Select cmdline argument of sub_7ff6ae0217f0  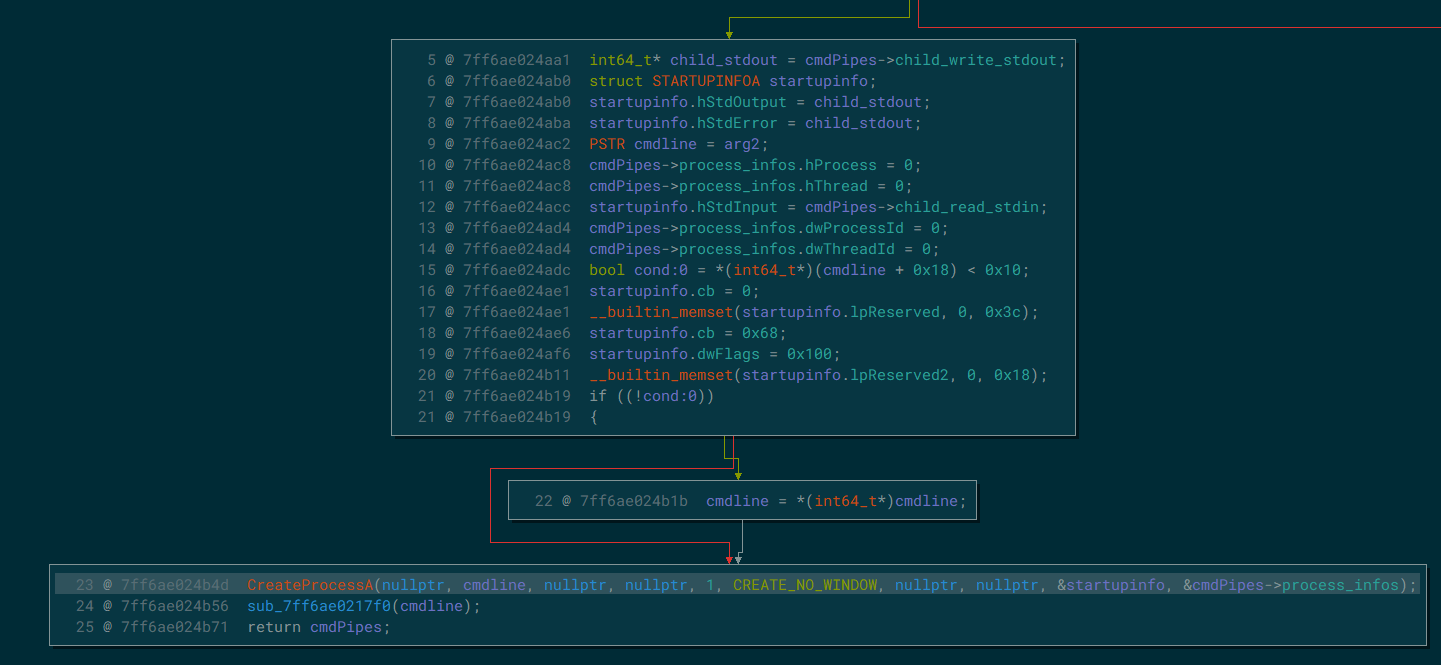(431, 606)
